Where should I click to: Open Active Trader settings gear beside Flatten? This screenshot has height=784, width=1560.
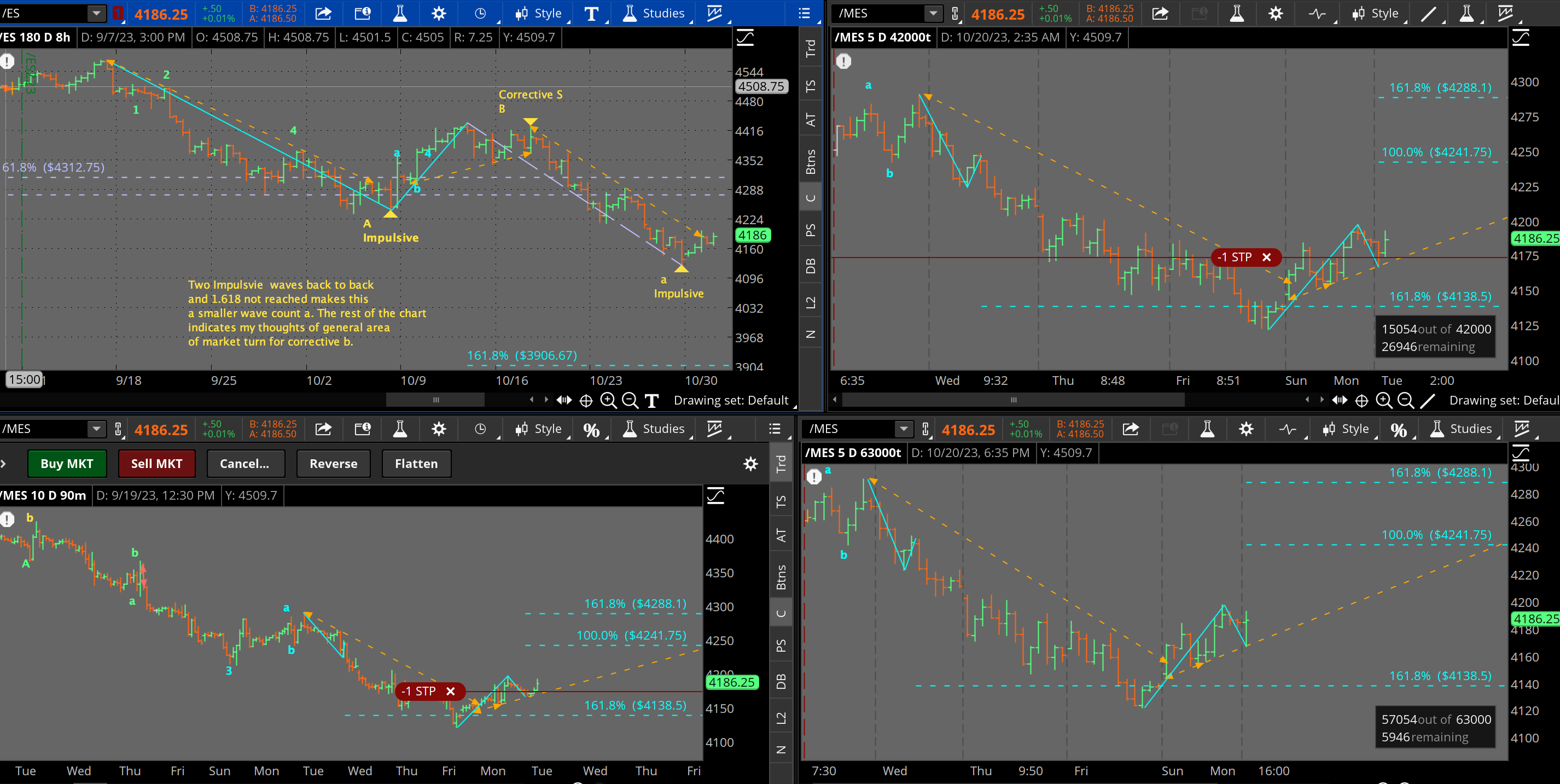click(x=751, y=464)
